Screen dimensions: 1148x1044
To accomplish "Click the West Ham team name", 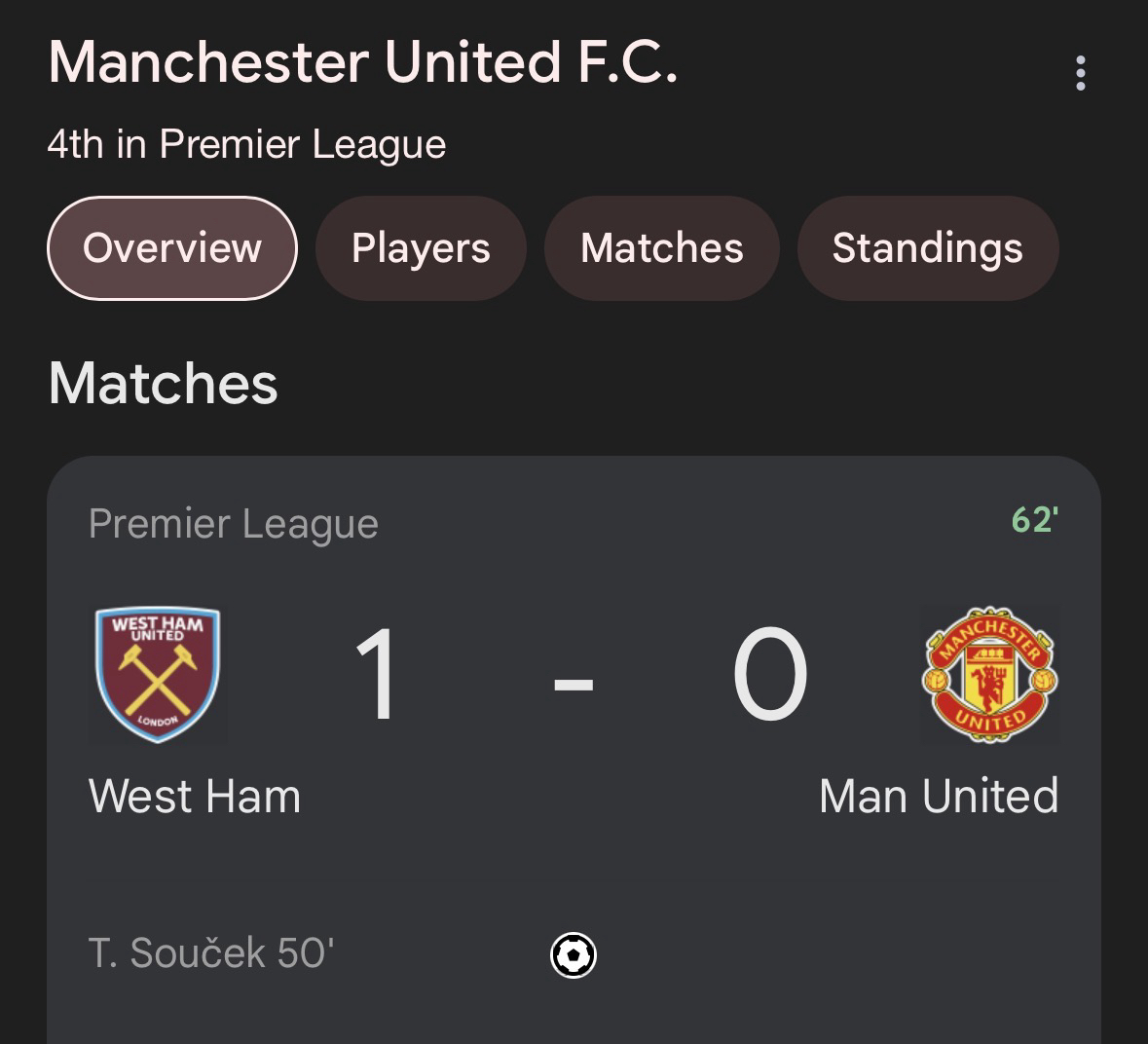I will pyautogui.click(x=195, y=797).
